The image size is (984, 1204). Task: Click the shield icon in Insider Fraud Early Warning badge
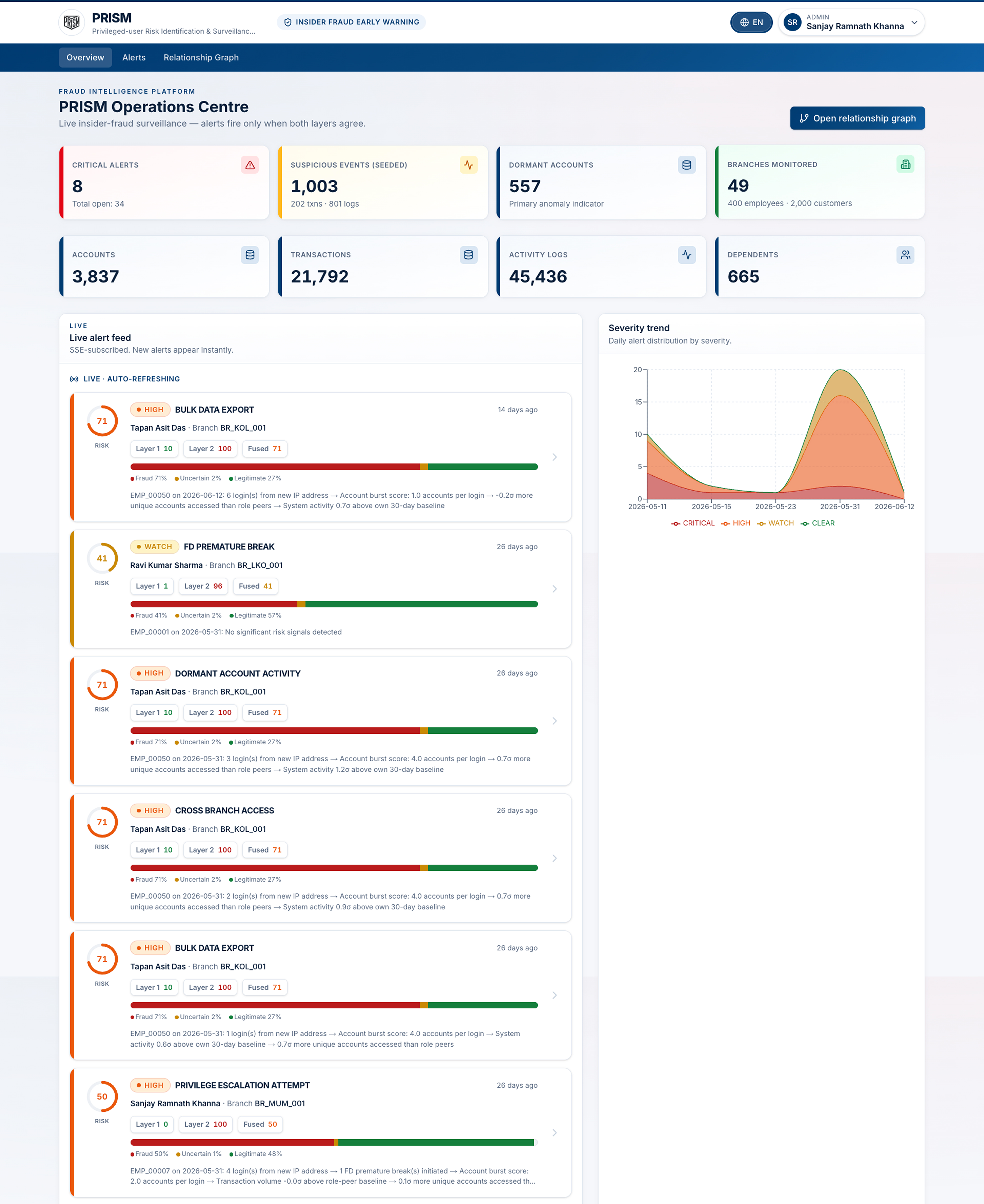coord(288,22)
